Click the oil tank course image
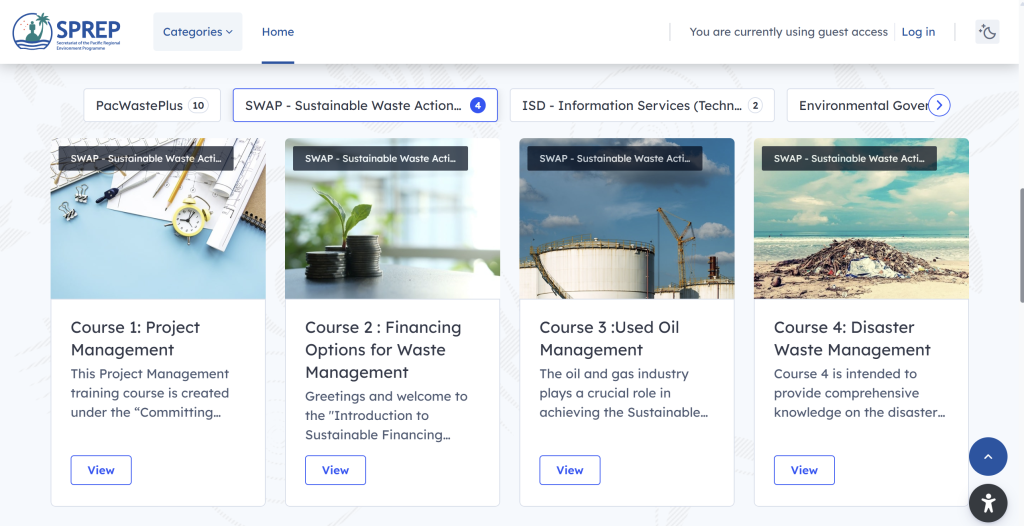 pos(627,230)
